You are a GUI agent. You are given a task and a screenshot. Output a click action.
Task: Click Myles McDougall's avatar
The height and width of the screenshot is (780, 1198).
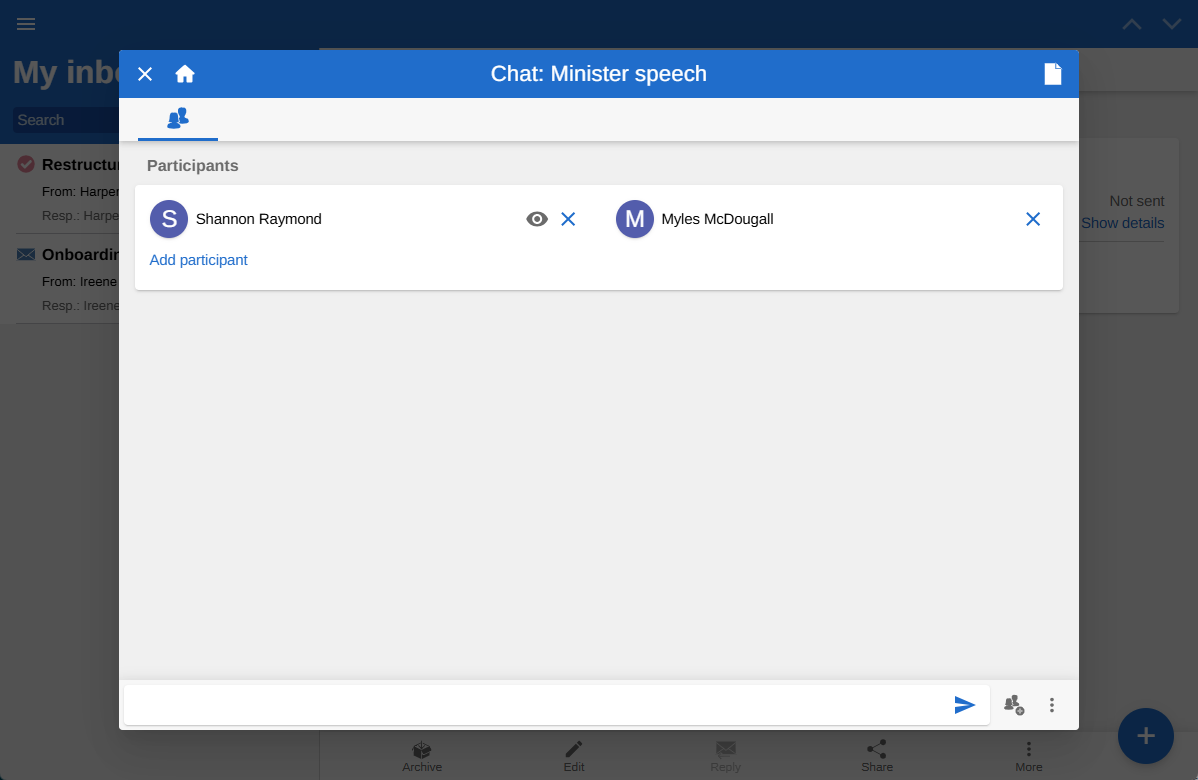(635, 219)
